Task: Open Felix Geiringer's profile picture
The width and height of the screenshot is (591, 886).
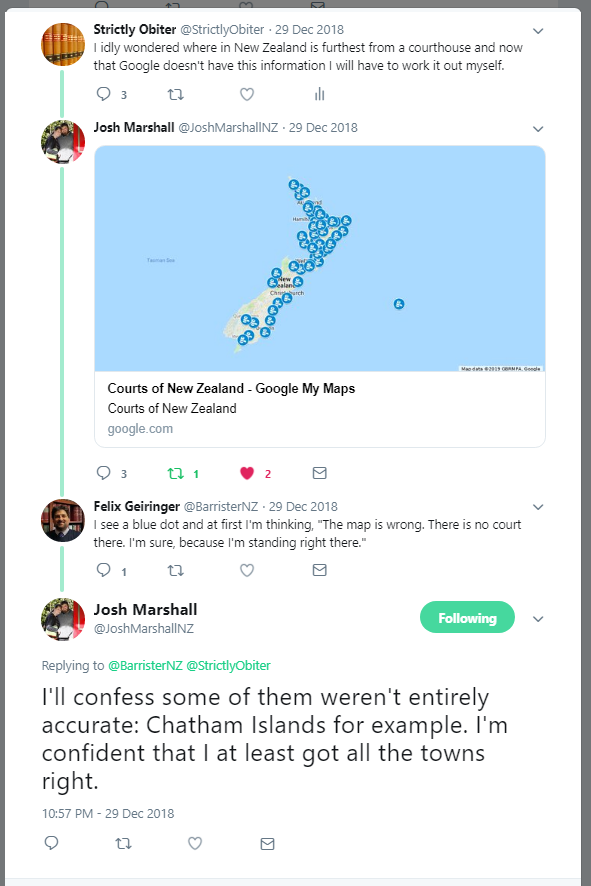Action: tap(62, 520)
